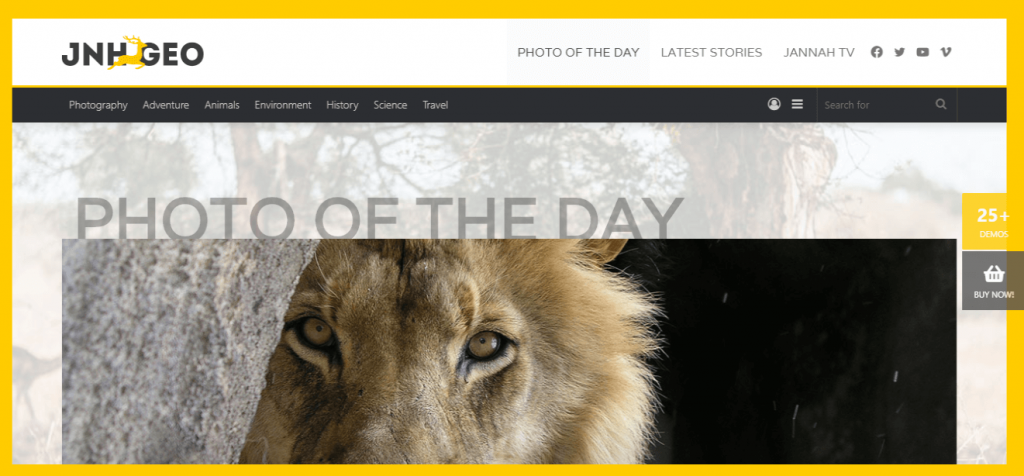Image resolution: width=1024 pixels, height=476 pixels.
Task: Click the search magnifier icon
Action: point(940,104)
